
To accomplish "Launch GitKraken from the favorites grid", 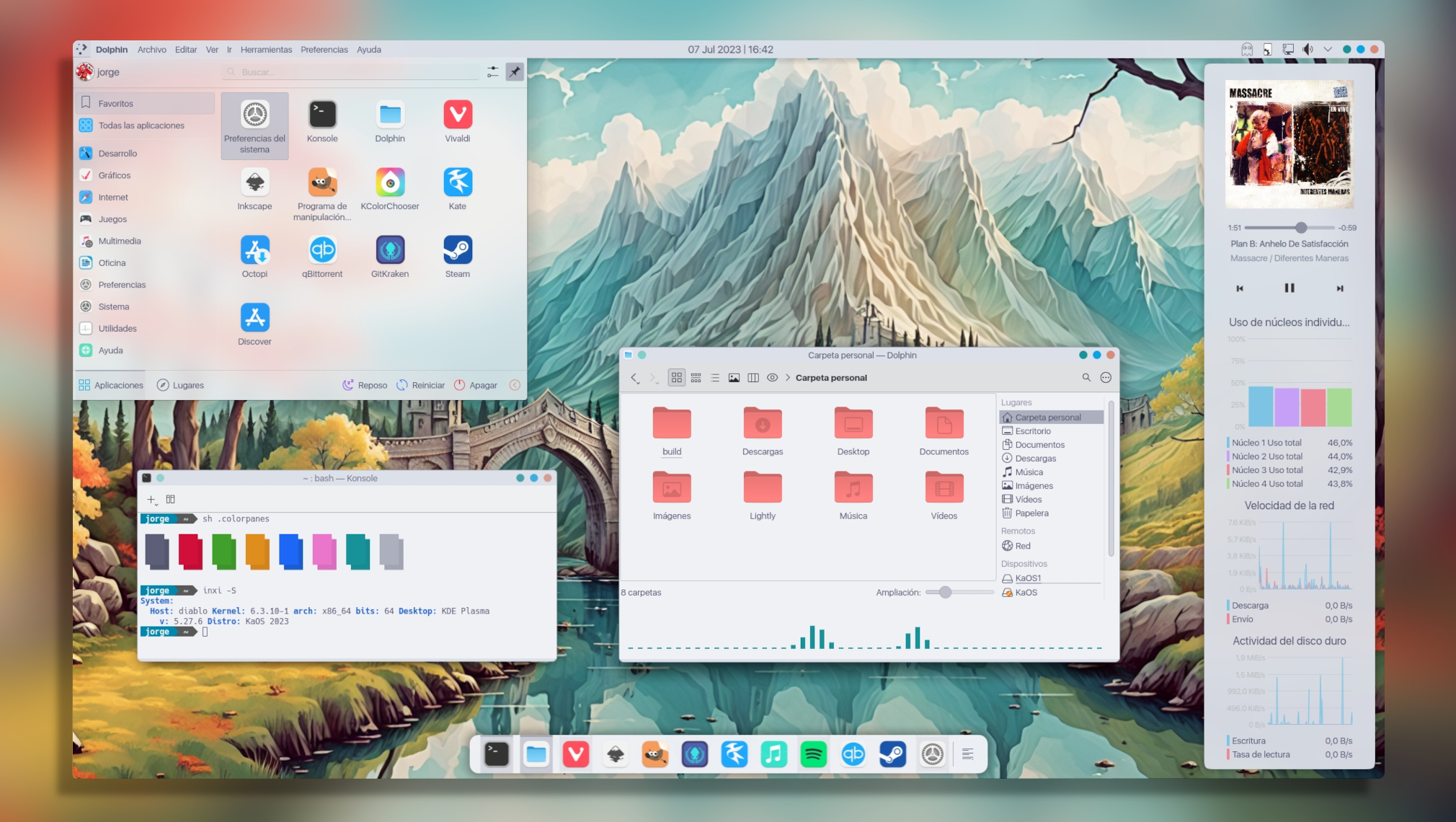I will tap(390, 251).
